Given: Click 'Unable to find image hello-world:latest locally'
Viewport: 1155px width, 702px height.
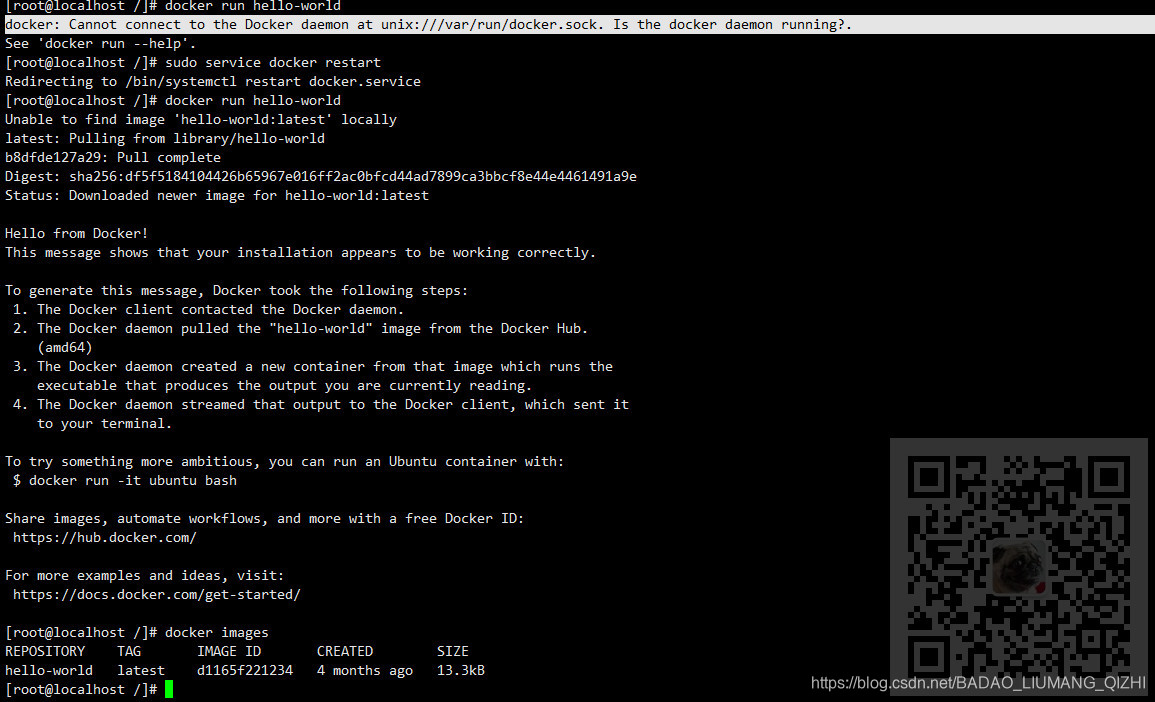Looking at the screenshot, I should pyautogui.click(x=200, y=119).
